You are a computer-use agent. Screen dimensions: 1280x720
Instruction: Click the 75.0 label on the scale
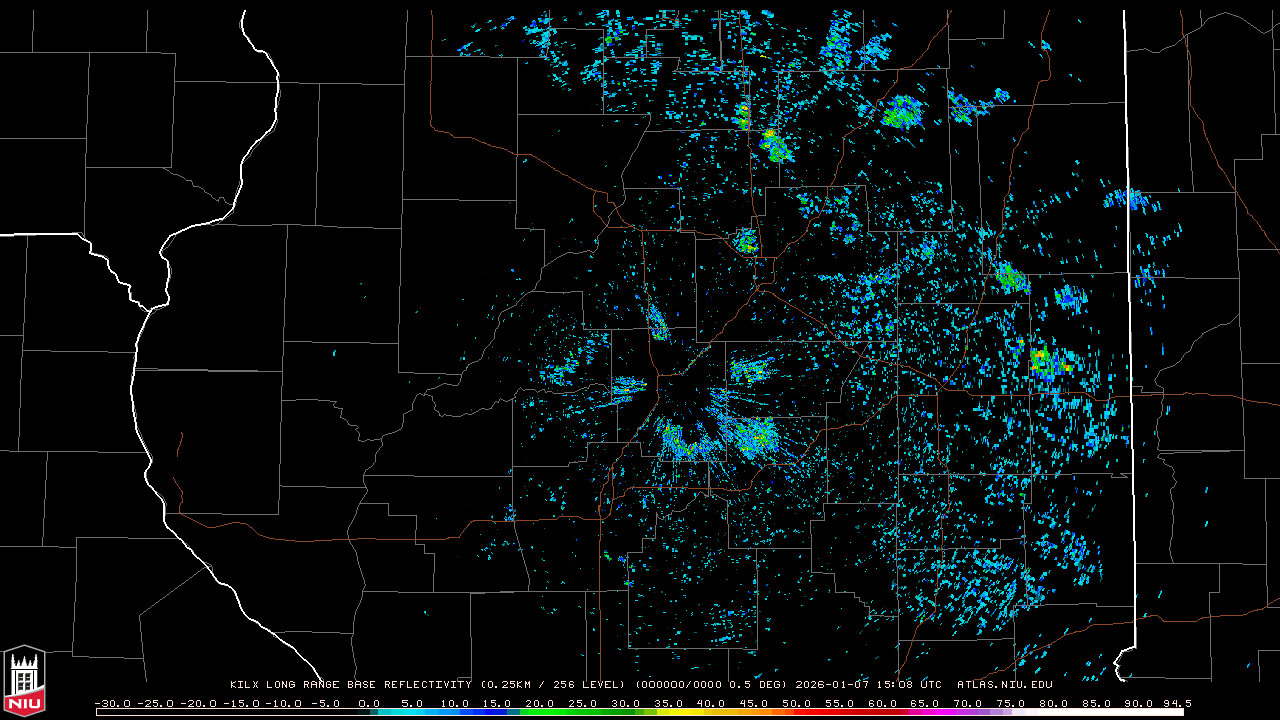point(1011,703)
